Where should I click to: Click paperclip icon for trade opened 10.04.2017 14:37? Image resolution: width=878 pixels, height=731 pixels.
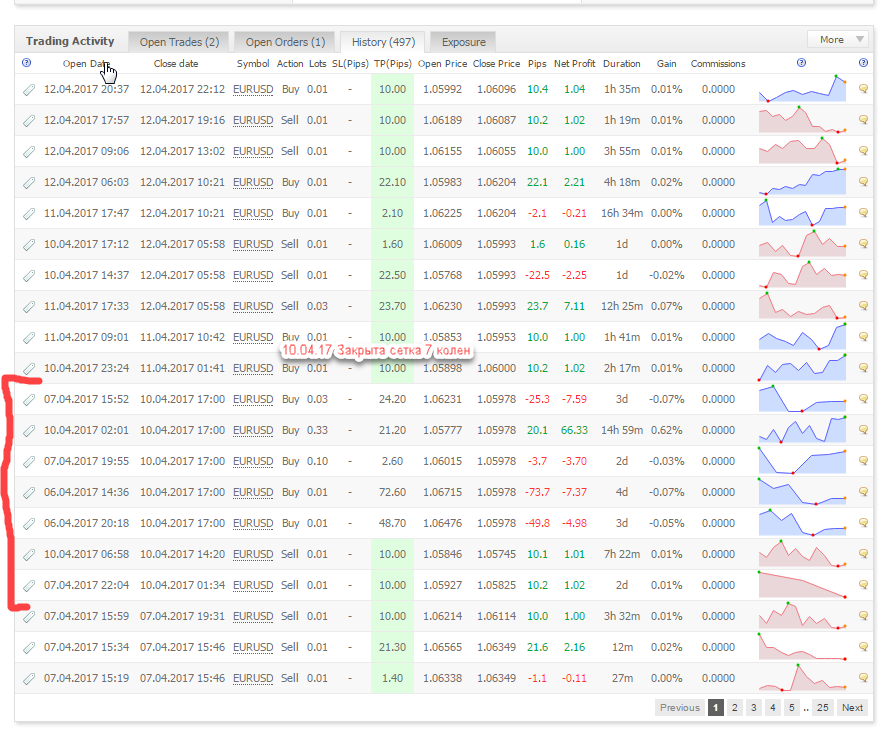pos(29,276)
